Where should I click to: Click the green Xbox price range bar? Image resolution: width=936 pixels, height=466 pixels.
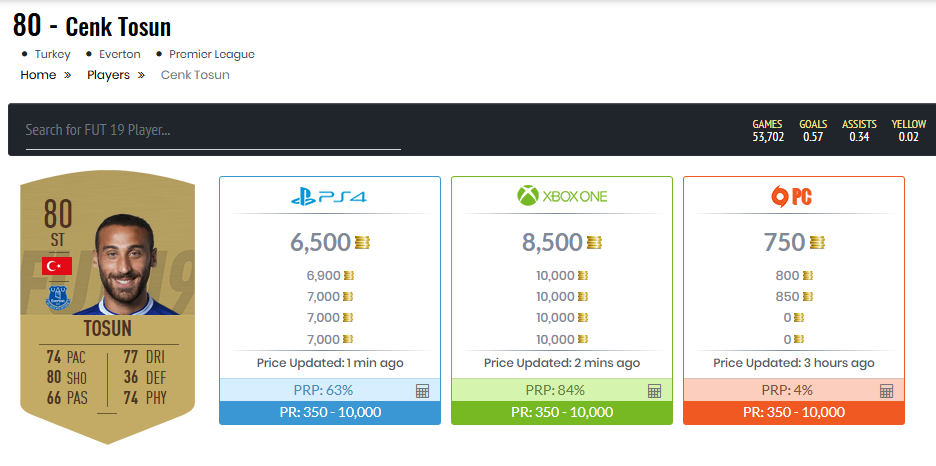pos(561,413)
